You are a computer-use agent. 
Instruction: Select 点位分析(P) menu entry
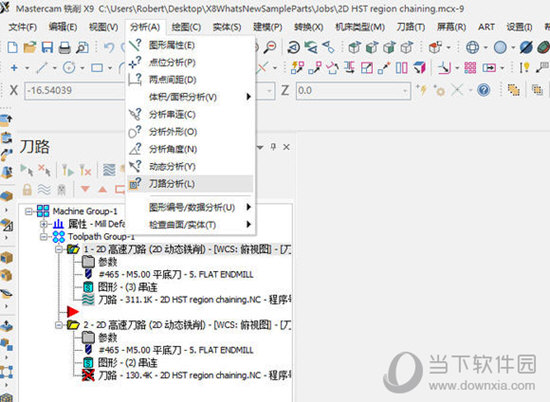click(190, 62)
